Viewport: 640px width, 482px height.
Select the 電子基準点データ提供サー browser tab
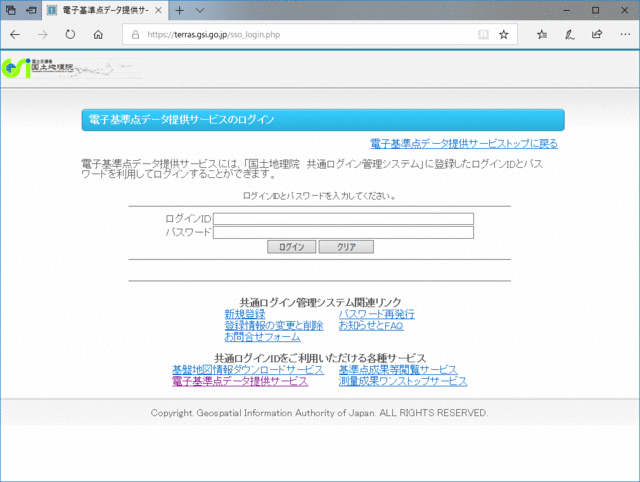[x=104, y=11]
